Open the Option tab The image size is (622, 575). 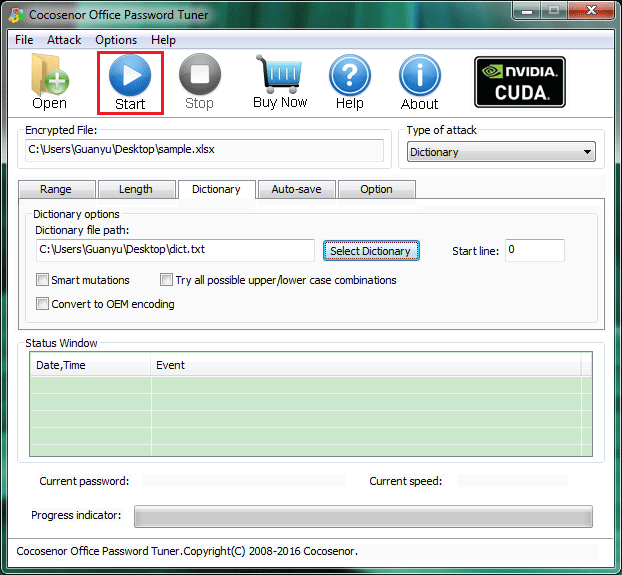pos(376,189)
